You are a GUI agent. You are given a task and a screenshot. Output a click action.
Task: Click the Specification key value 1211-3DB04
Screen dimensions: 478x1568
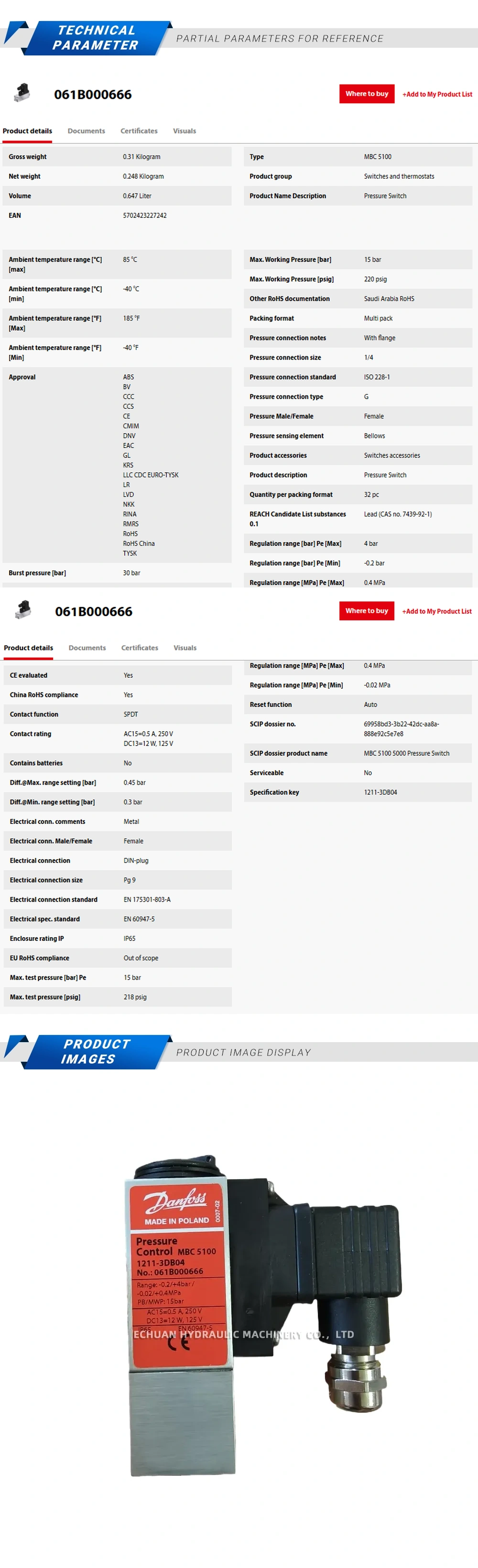380,792
